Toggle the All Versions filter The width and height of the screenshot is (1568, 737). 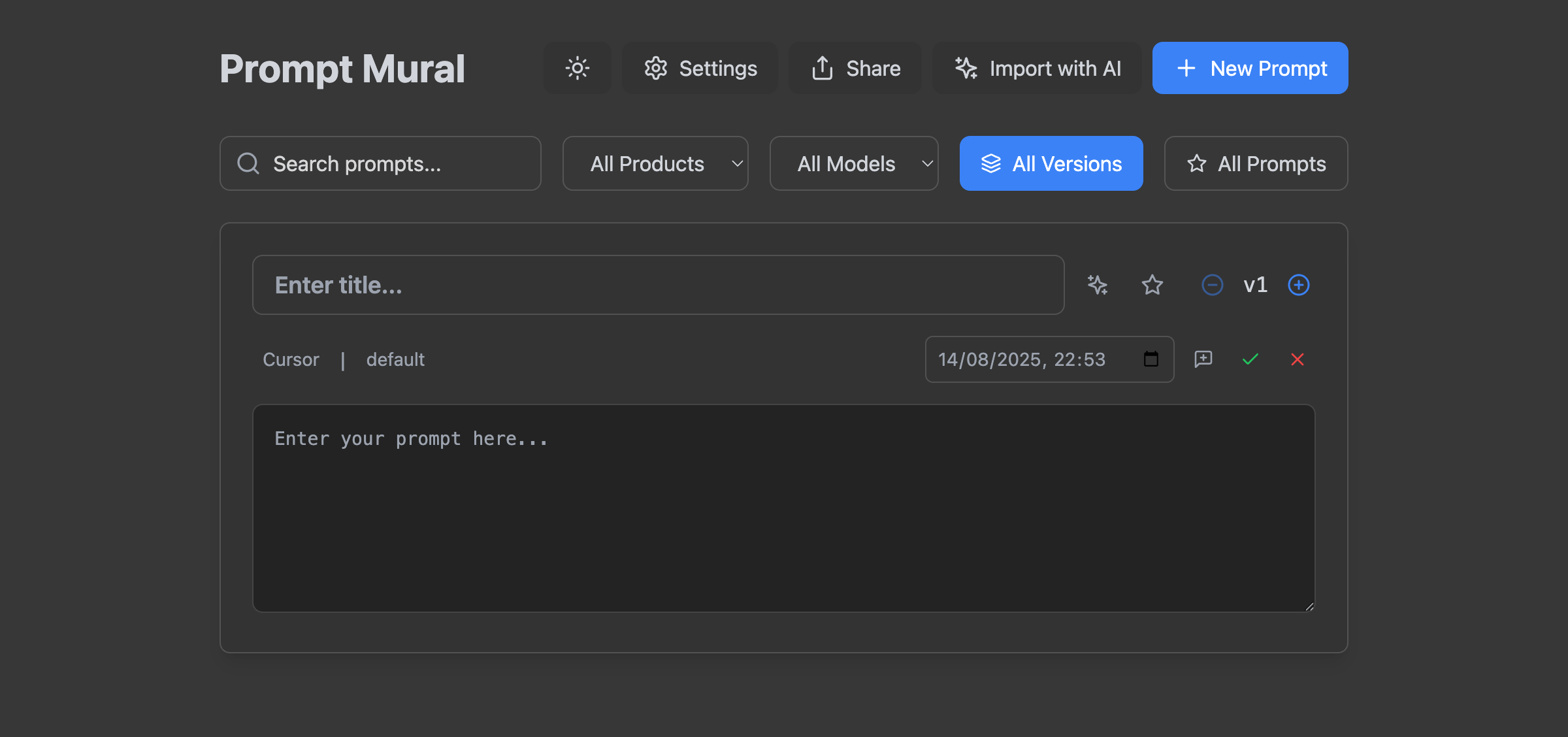[x=1051, y=163]
